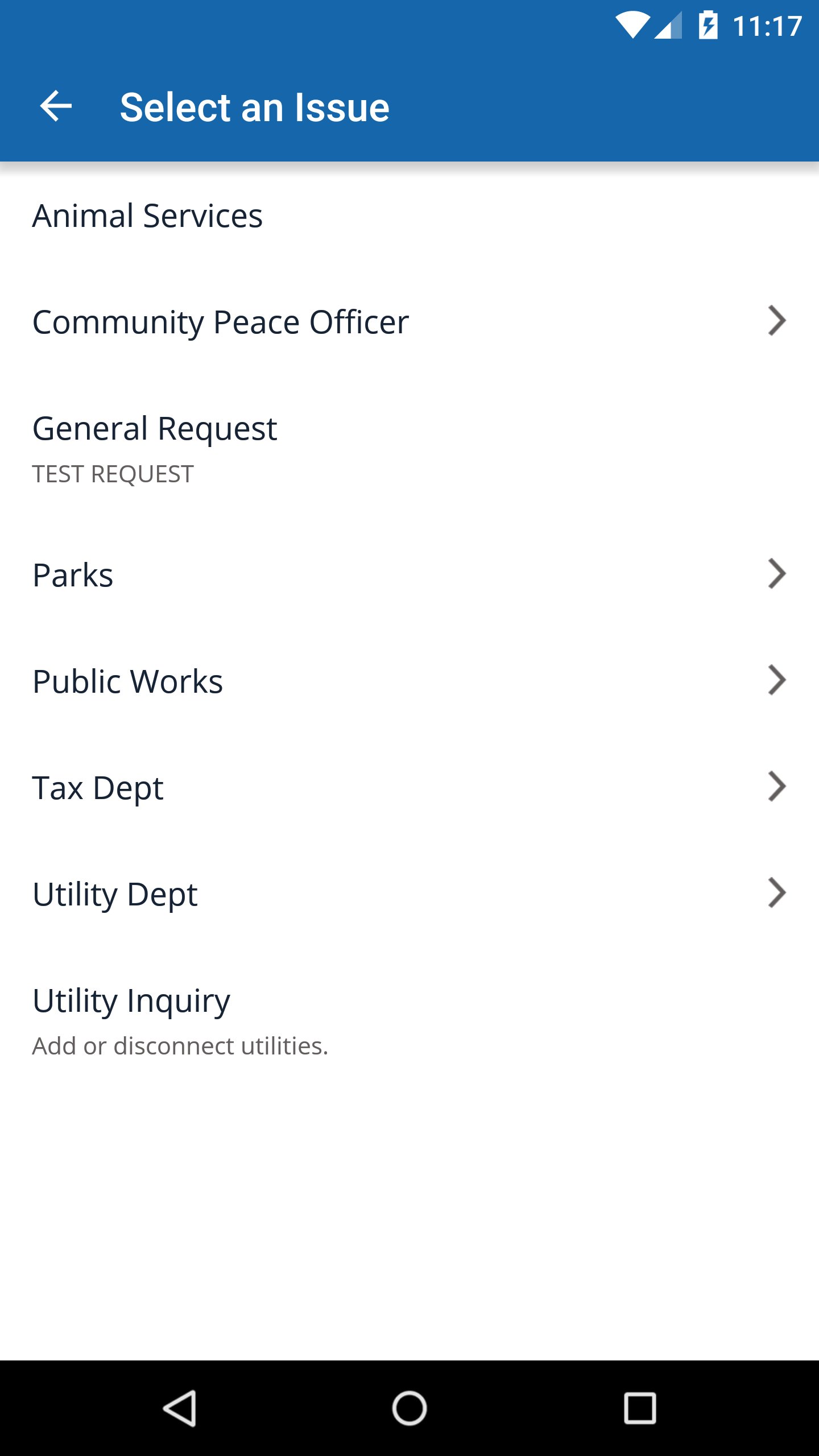
Task: Tap the Android home circle button
Action: (409, 1408)
